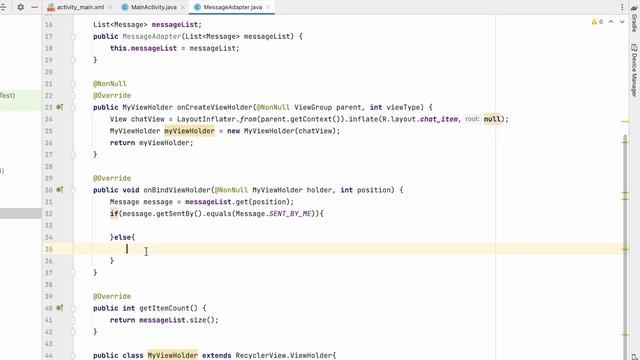This screenshot has height=360, width=640.
Task: Close the activity_main.xml tab
Action: coord(110,7)
